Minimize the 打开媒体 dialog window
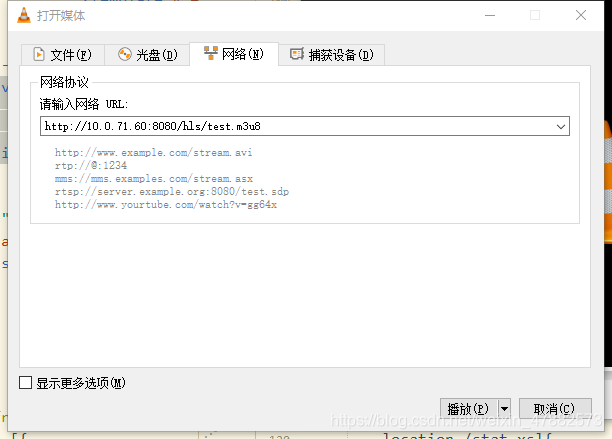This screenshot has width=612, height=439. coord(490,15)
